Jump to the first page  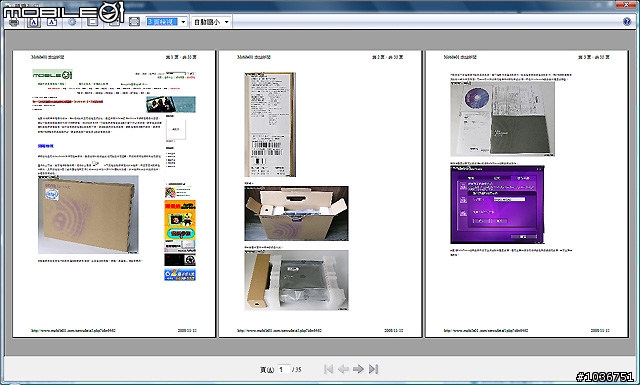pyautogui.click(x=328, y=369)
